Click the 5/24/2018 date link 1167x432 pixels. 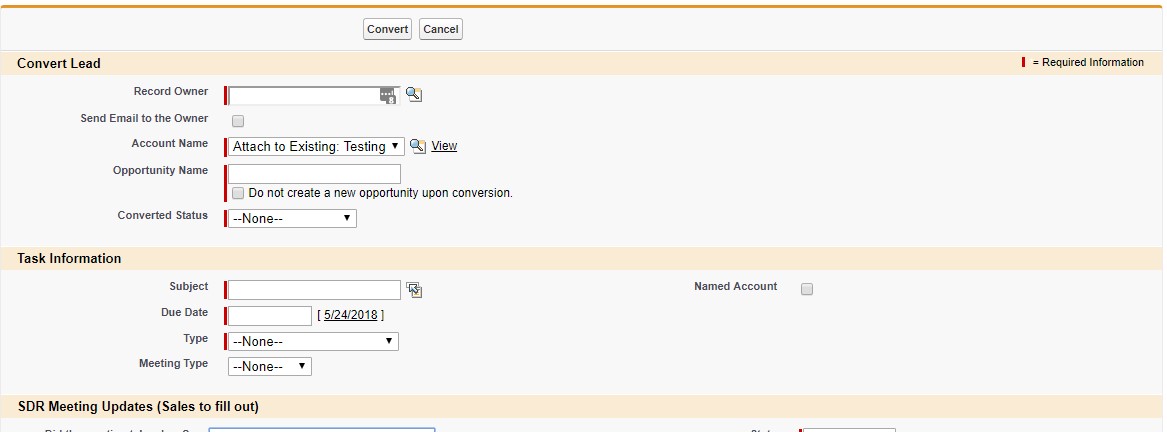350,315
